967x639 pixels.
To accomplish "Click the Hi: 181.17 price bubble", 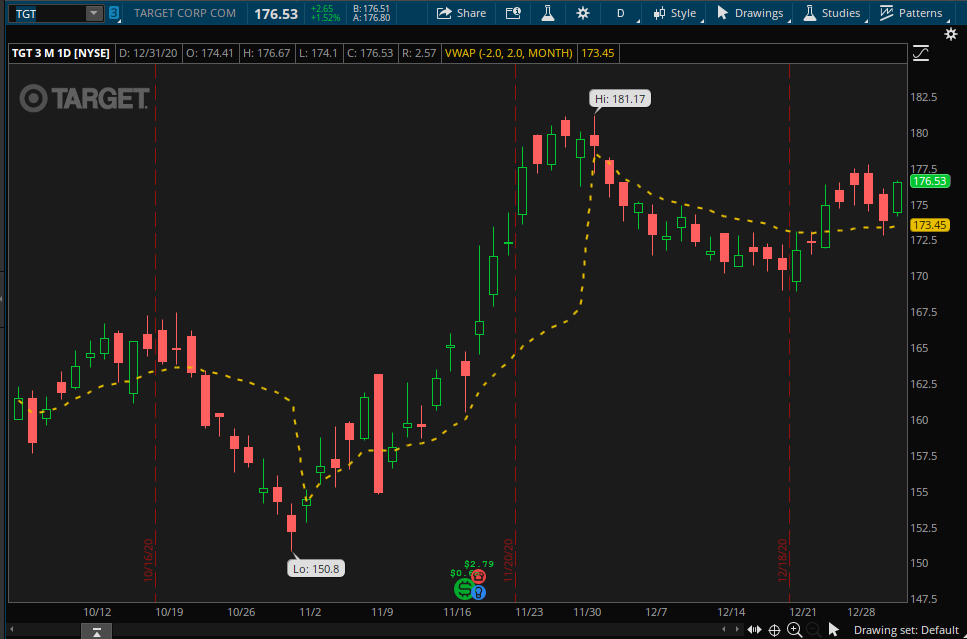I will tap(620, 99).
